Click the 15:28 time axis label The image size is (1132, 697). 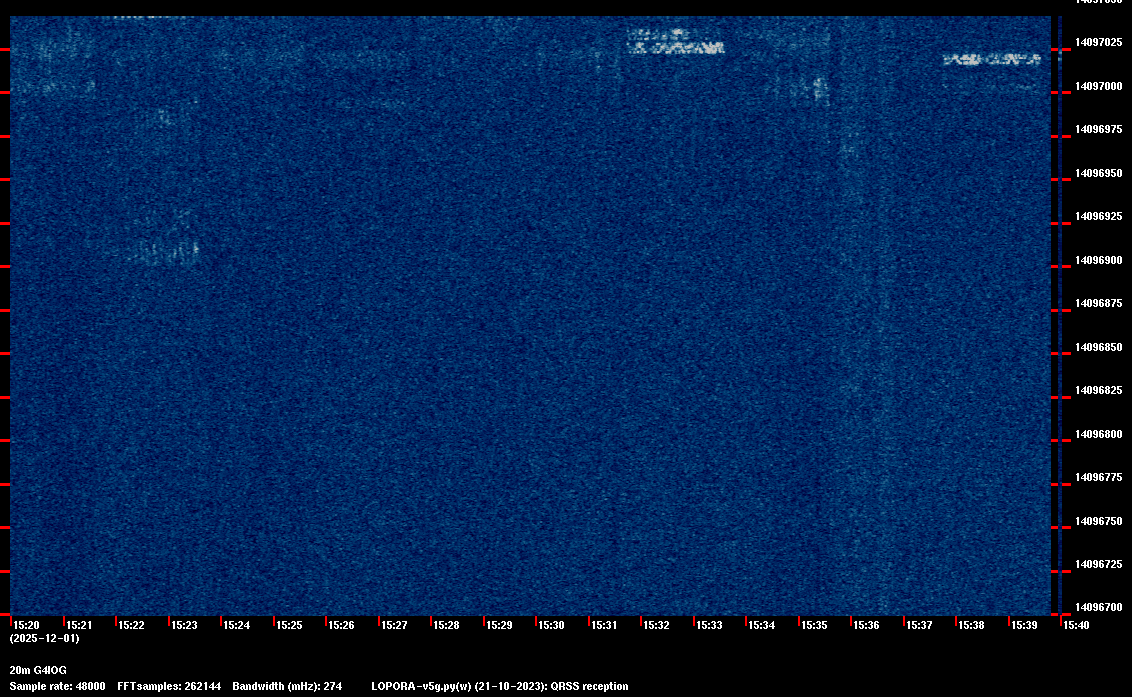(446, 625)
